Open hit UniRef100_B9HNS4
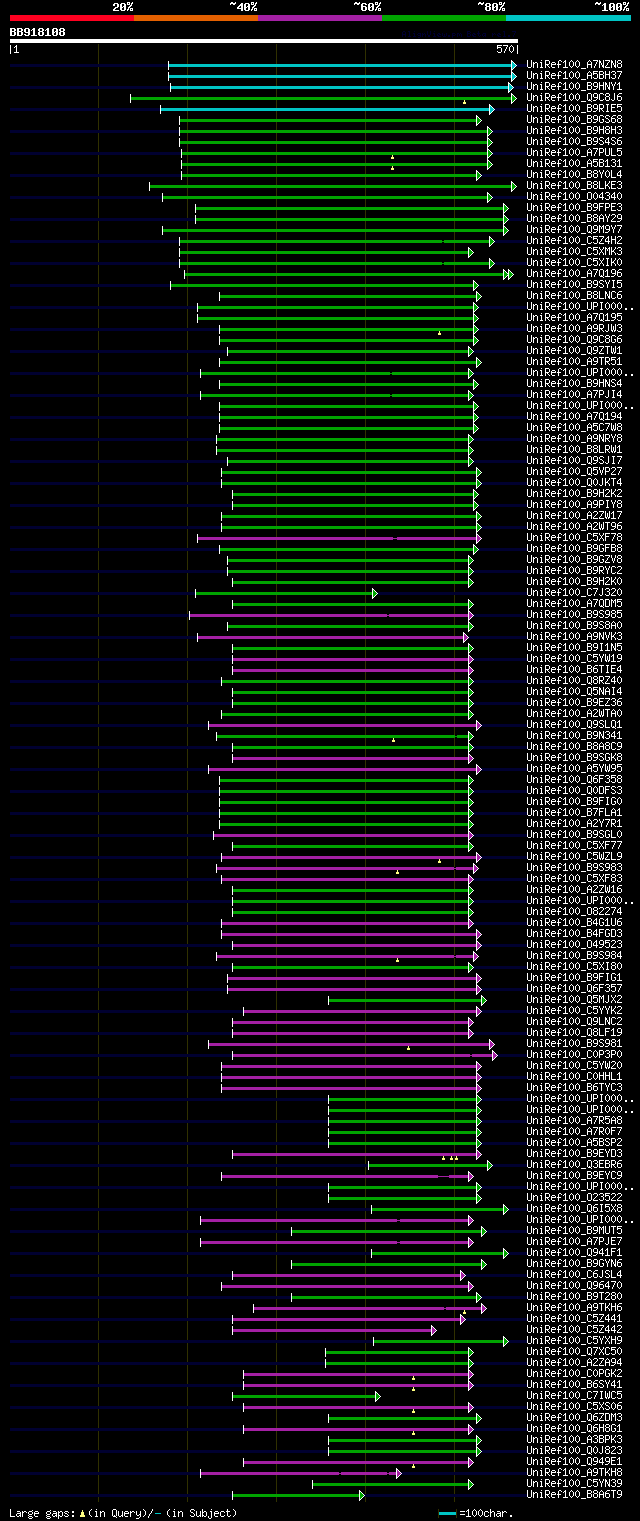The height and width of the screenshot is (1521, 640). [572, 383]
